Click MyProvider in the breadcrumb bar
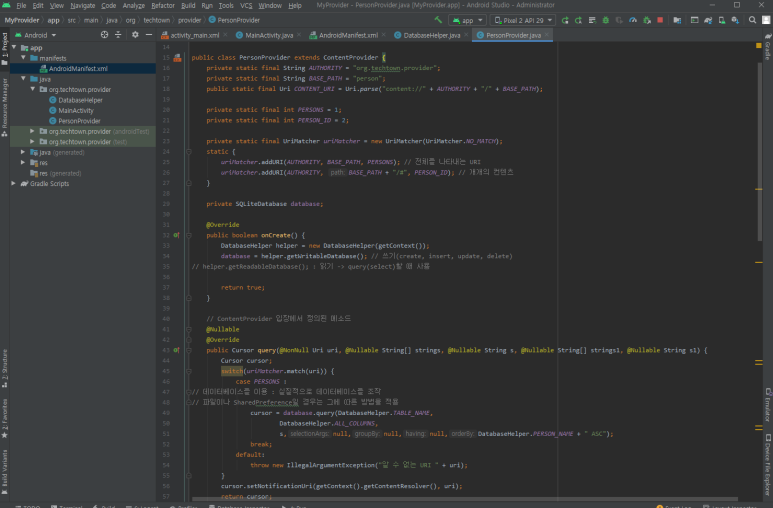The image size is (773, 508). point(22,20)
